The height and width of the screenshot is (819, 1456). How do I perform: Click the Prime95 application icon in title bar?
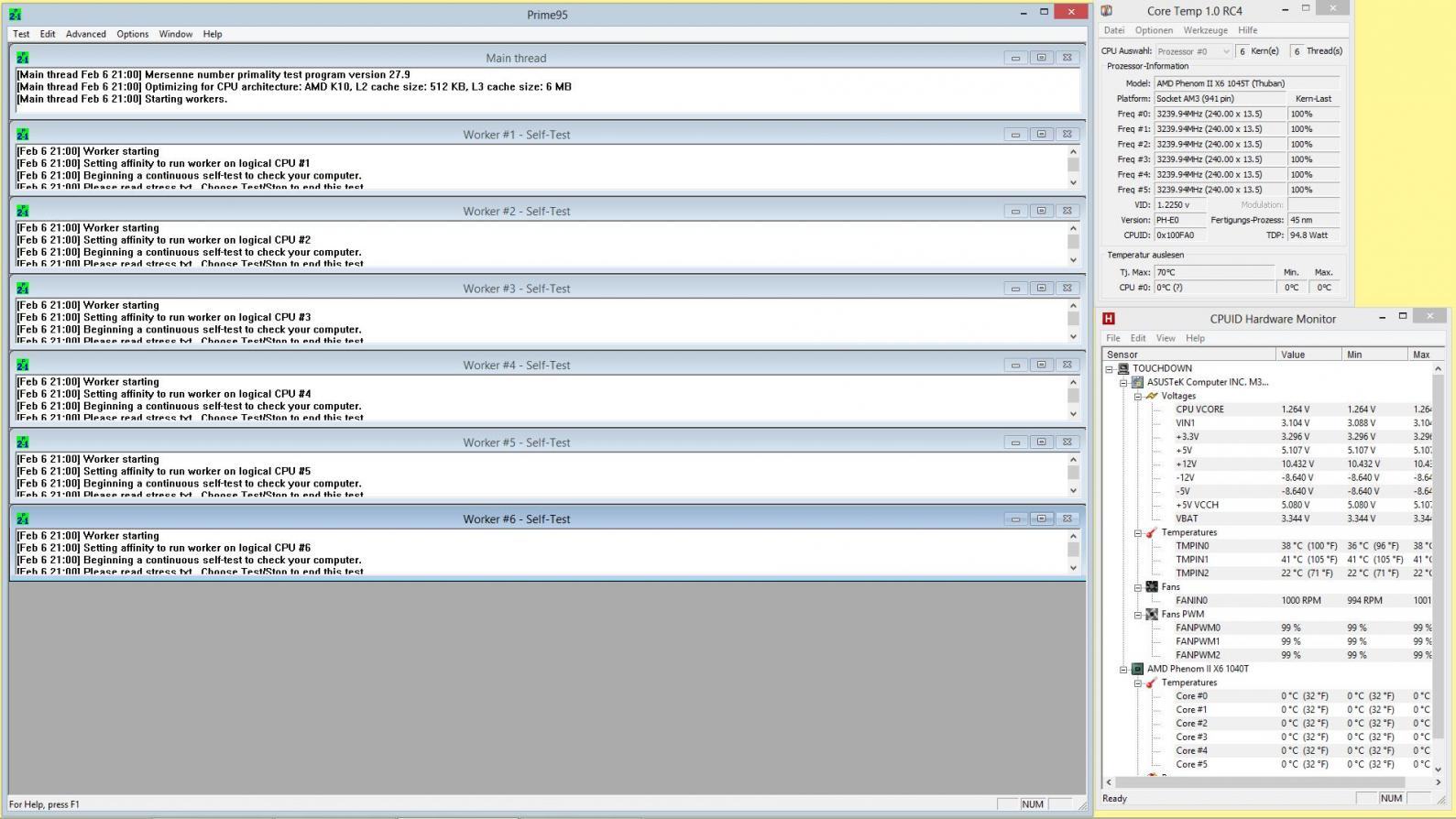point(15,14)
